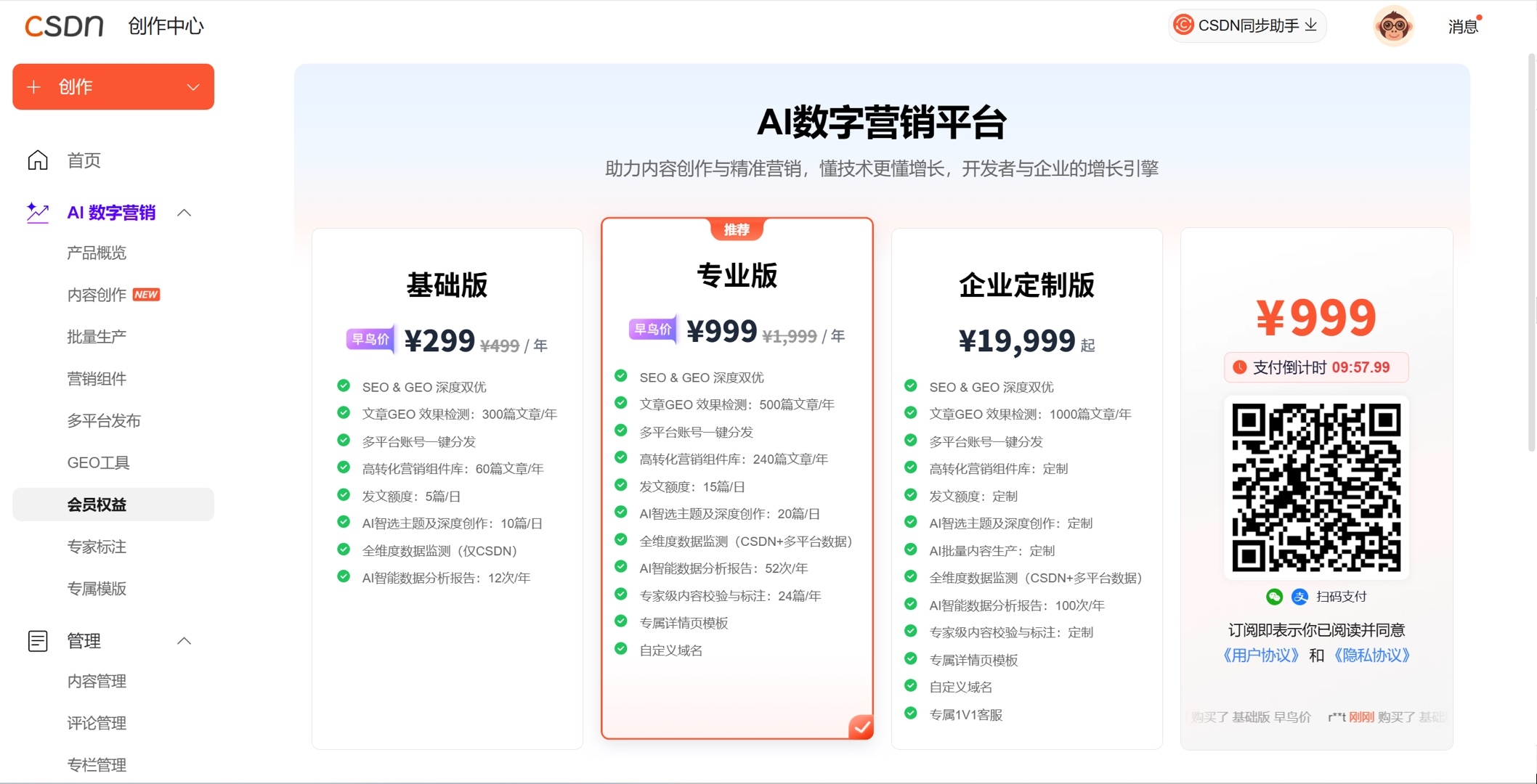Click the ¥19,999 企业定制版 price

[x=1017, y=340]
